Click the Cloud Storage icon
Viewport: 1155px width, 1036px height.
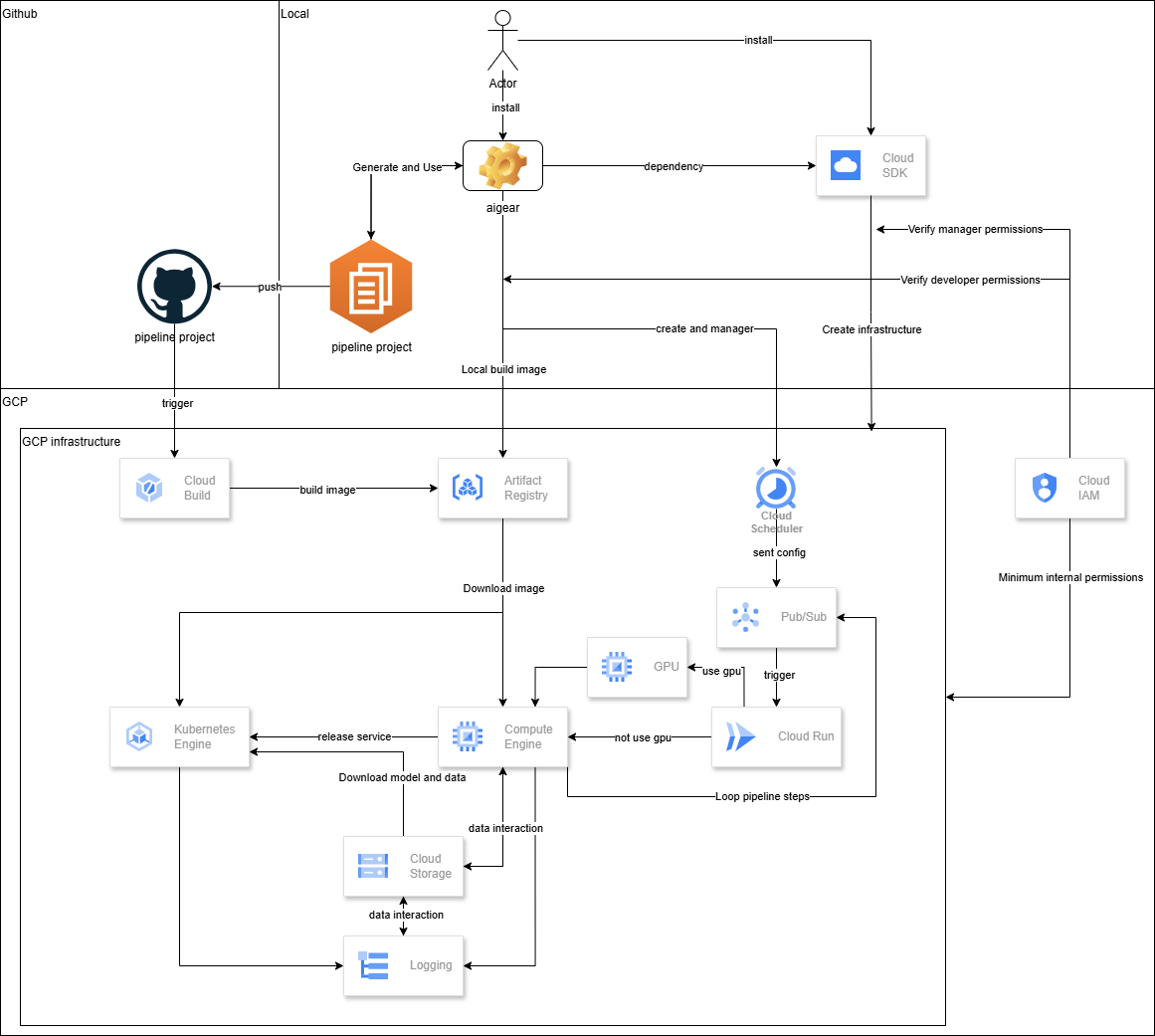click(373, 866)
